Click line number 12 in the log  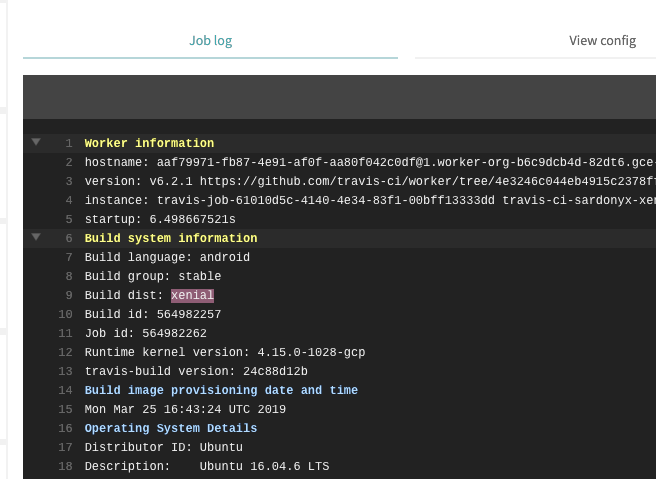click(x=65, y=352)
